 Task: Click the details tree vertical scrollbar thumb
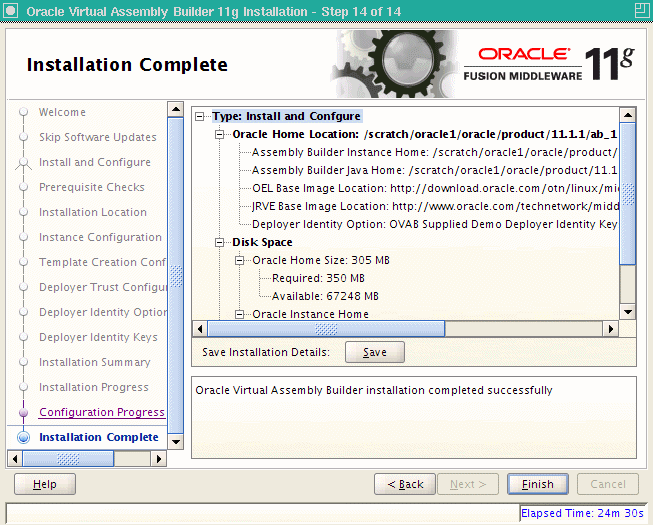click(x=628, y=194)
